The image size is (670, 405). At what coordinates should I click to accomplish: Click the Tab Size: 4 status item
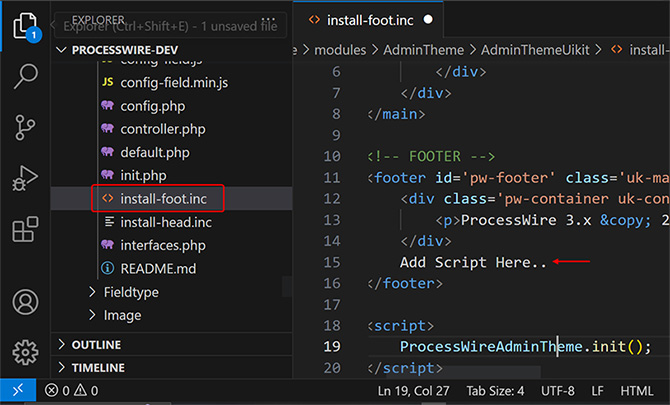495,390
